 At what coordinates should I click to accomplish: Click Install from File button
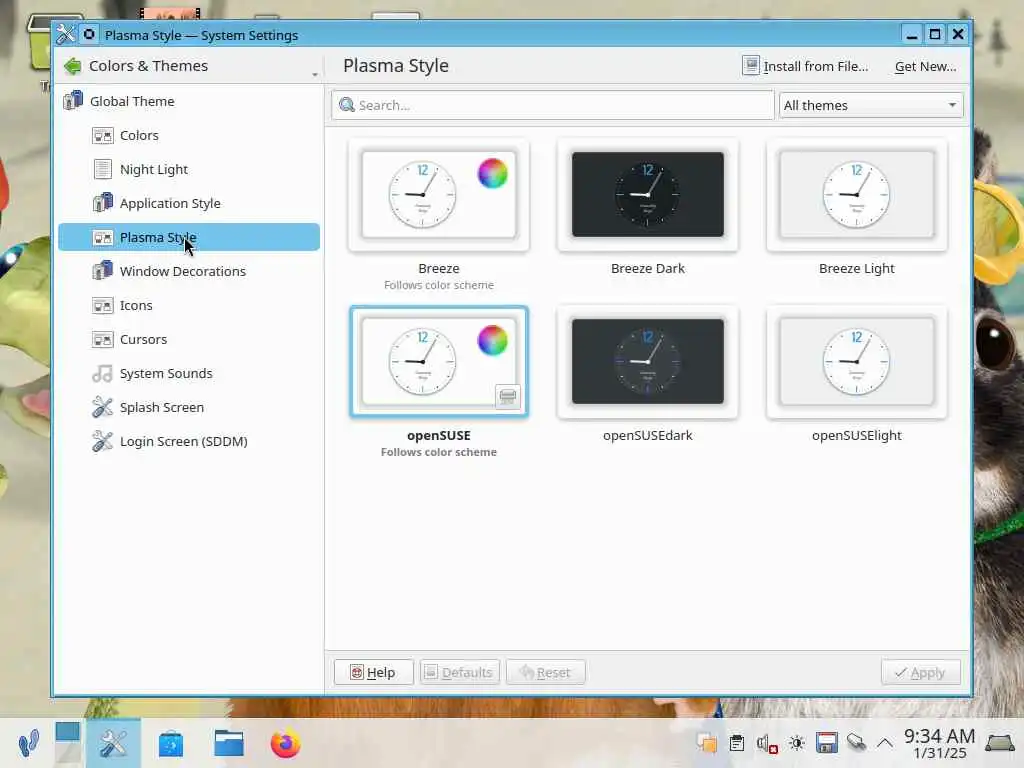[805, 66]
